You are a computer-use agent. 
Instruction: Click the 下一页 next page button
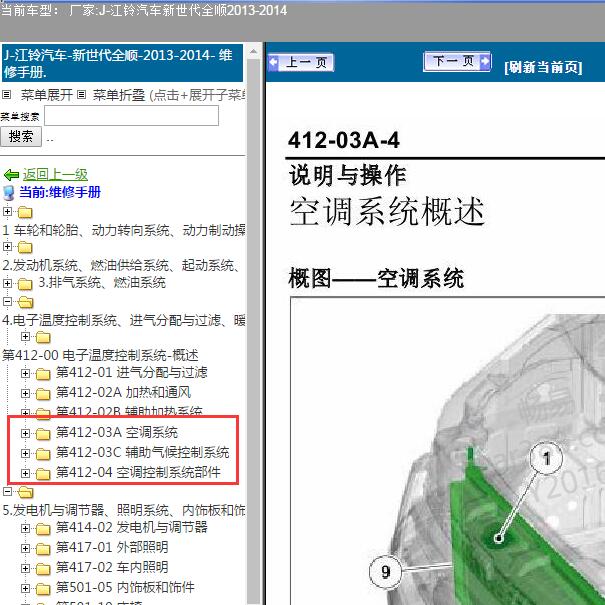(457, 61)
